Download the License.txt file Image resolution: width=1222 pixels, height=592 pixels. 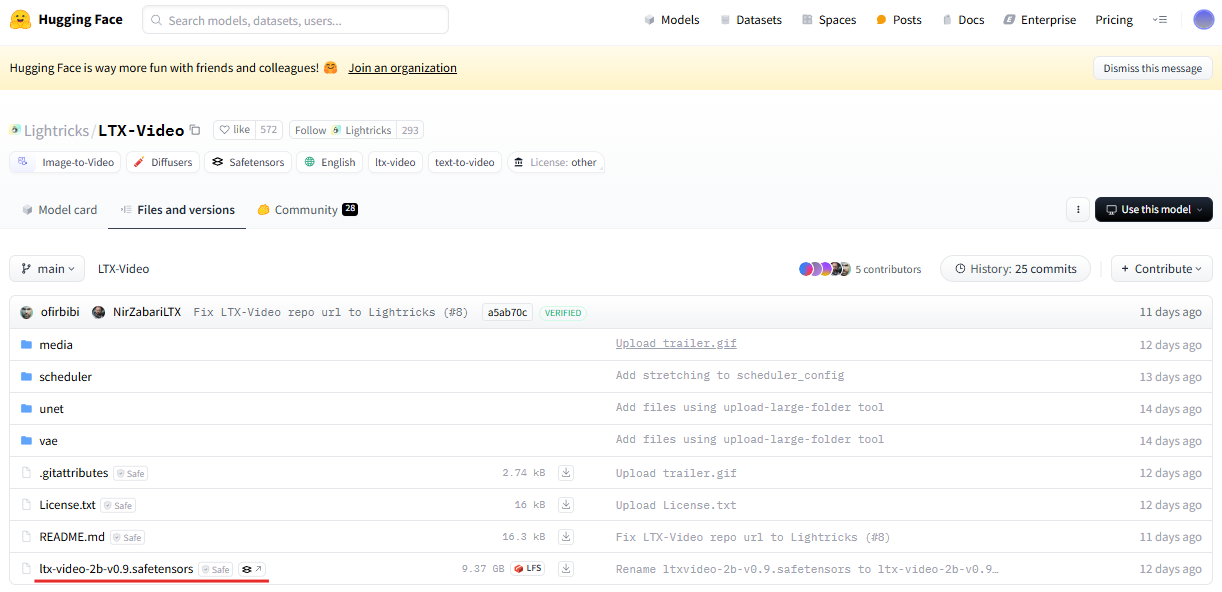pyautogui.click(x=566, y=505)
